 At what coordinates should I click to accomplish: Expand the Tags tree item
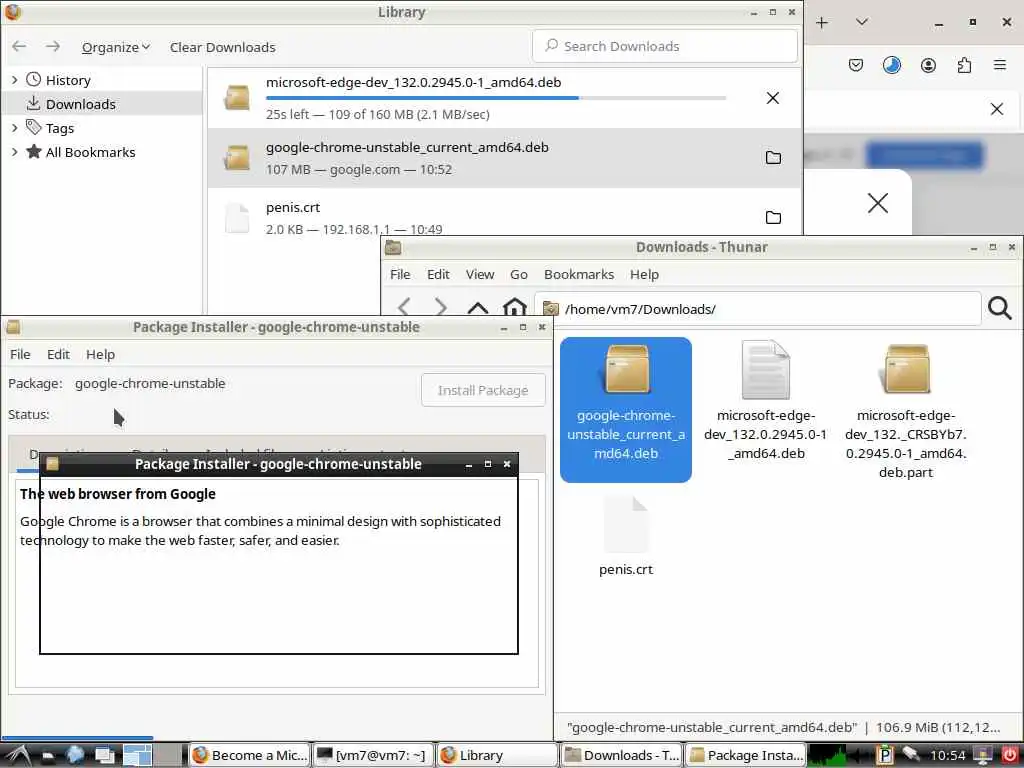[14, 128]
